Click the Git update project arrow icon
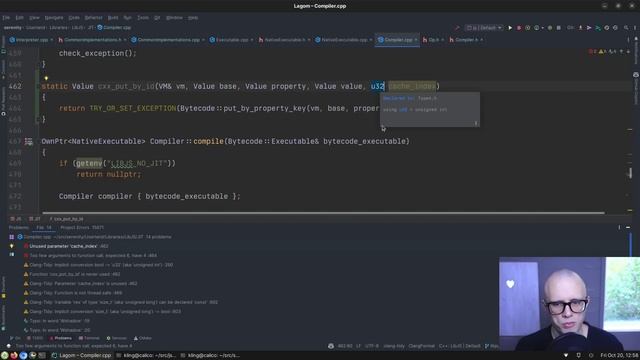Viewport: 640px width, 360px height. click(580, 28)
